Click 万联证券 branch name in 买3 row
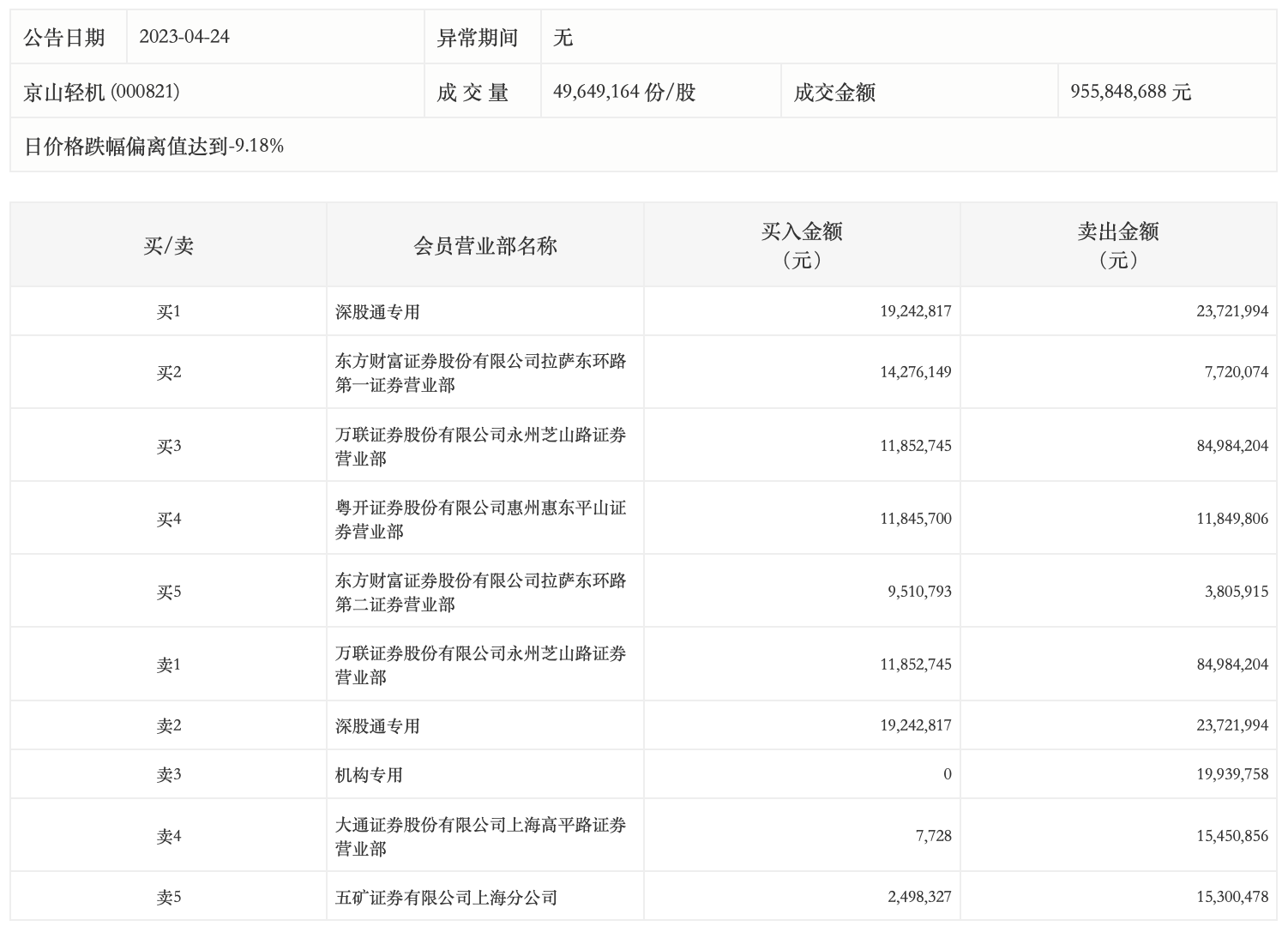This screenshot has width=1288, height=938. pyautogui.click(x=480, y=446)
